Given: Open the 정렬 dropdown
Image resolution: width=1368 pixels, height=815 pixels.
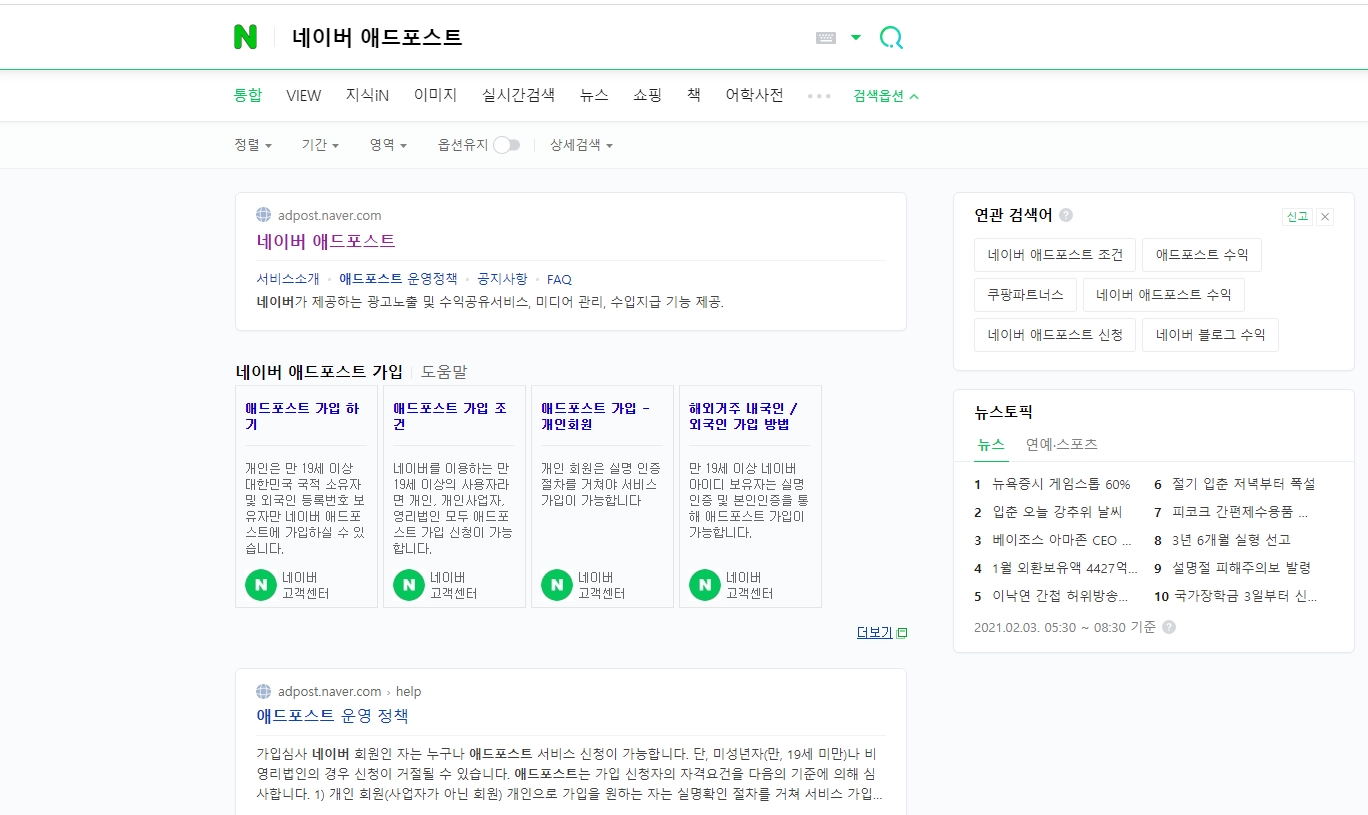Looking at the screenshot, I should click(x=253, y=145).
